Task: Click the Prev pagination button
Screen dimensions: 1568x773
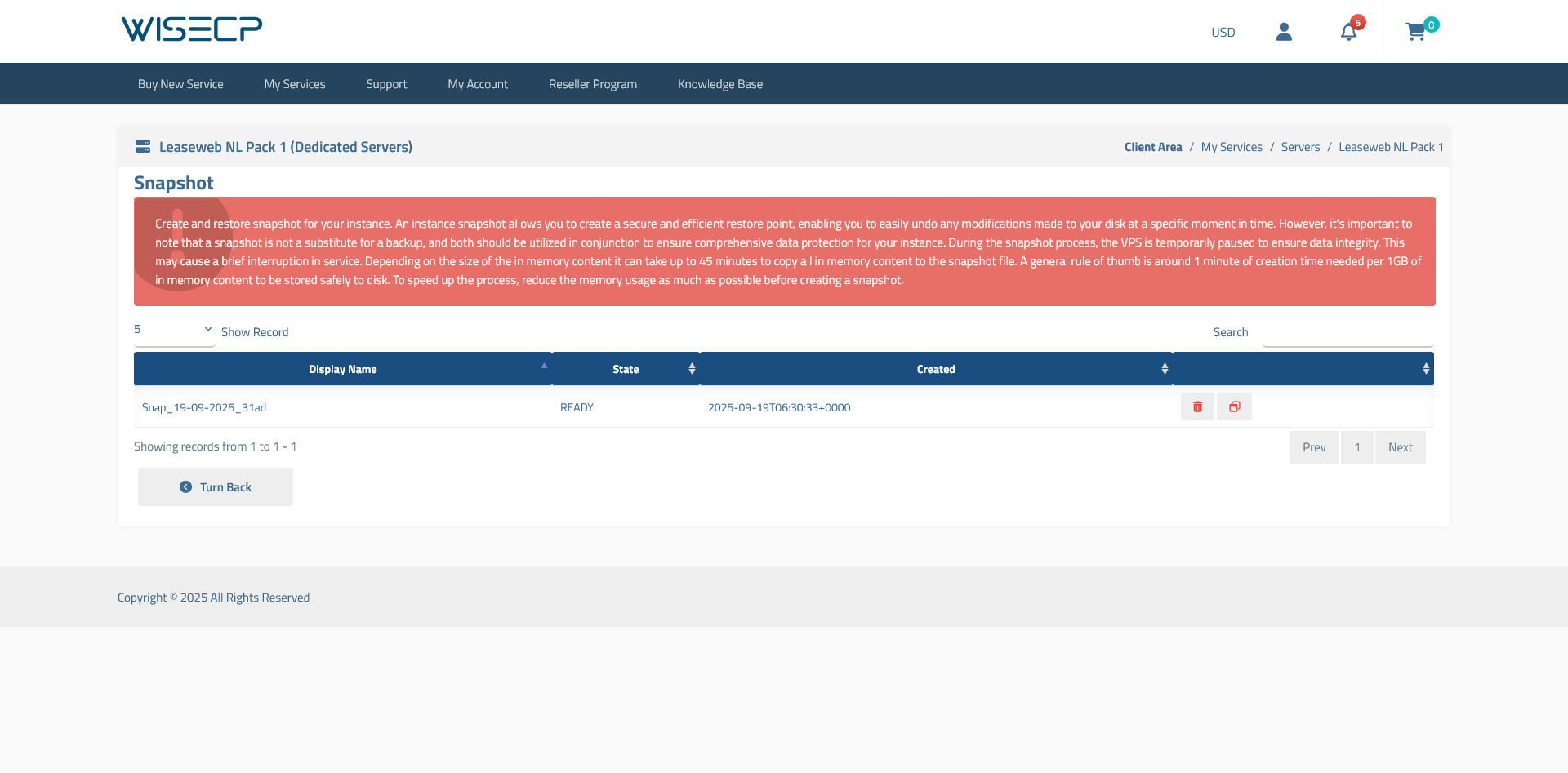Action: [x=1314, y=447]
